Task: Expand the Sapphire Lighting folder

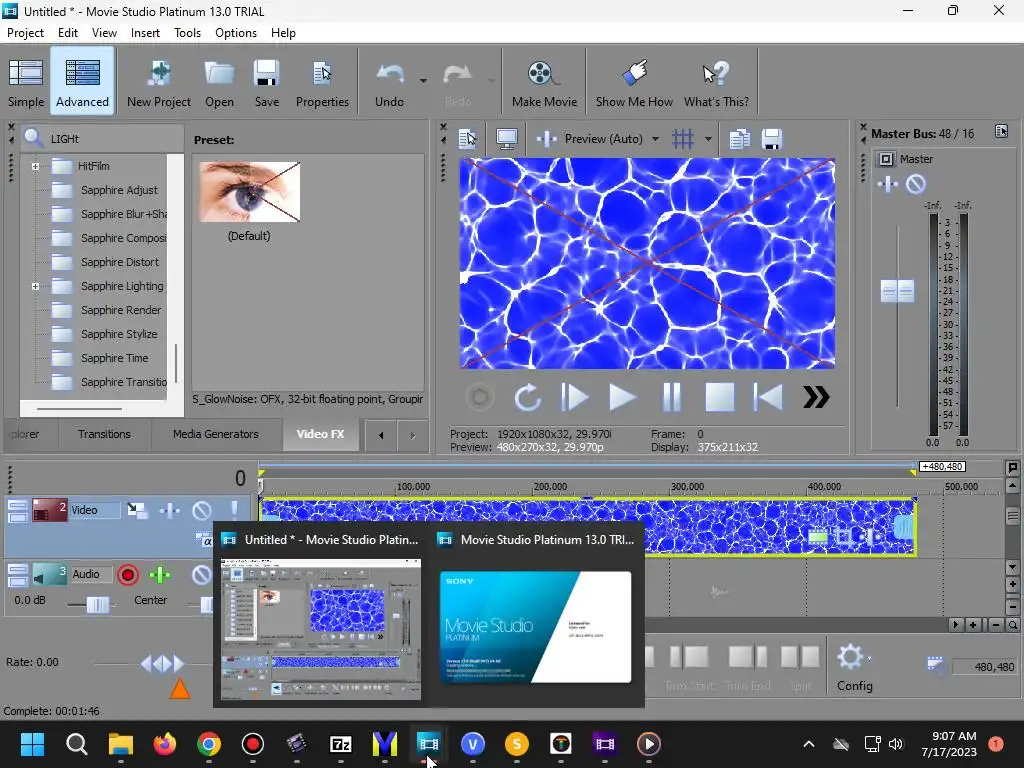Action: pos(35,286)
